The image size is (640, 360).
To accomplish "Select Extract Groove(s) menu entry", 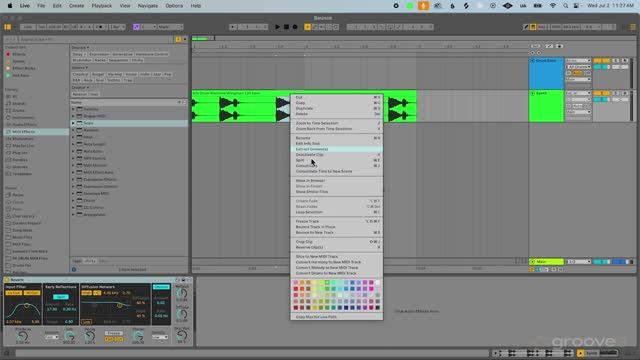I will point(337,149).
